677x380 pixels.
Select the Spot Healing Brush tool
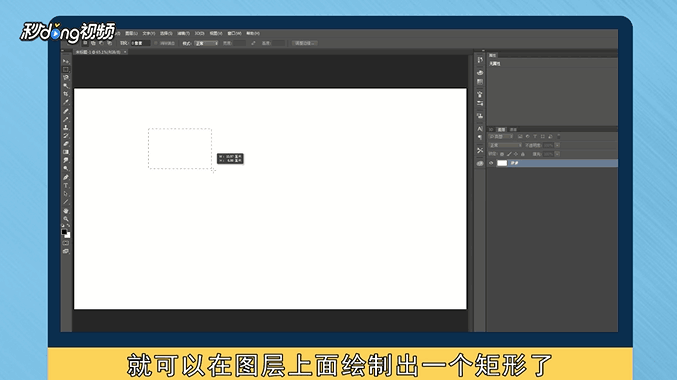pyautogui.click(x=66, y=111)
